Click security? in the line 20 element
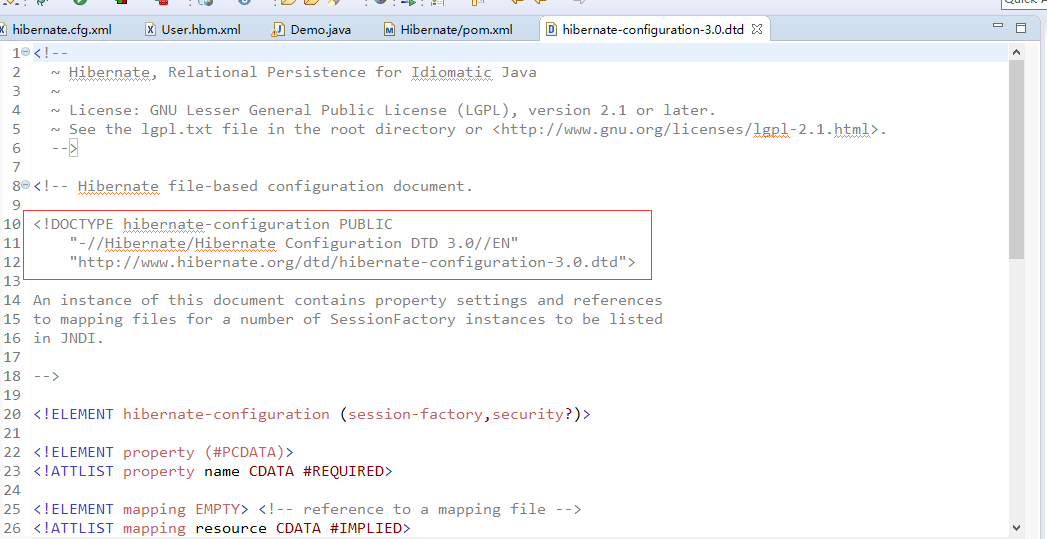 pyautogui.click(x=532, y=414)
